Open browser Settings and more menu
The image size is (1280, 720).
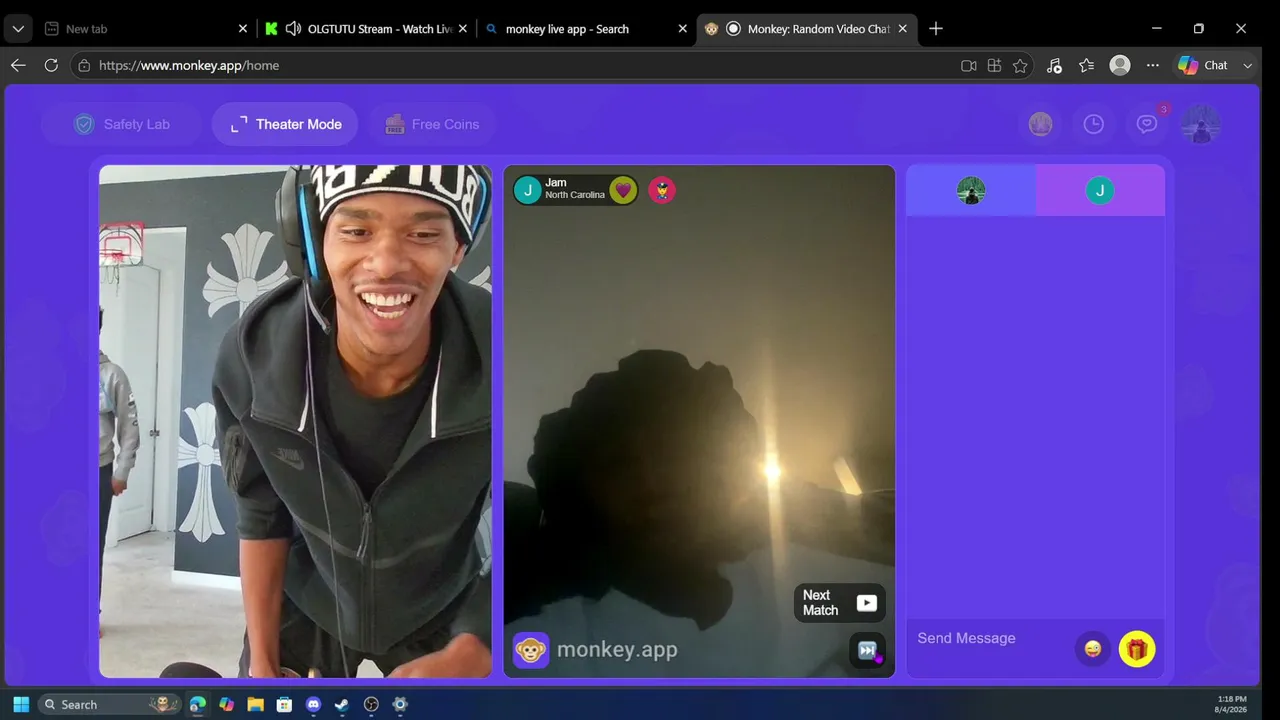(1153, 65)
